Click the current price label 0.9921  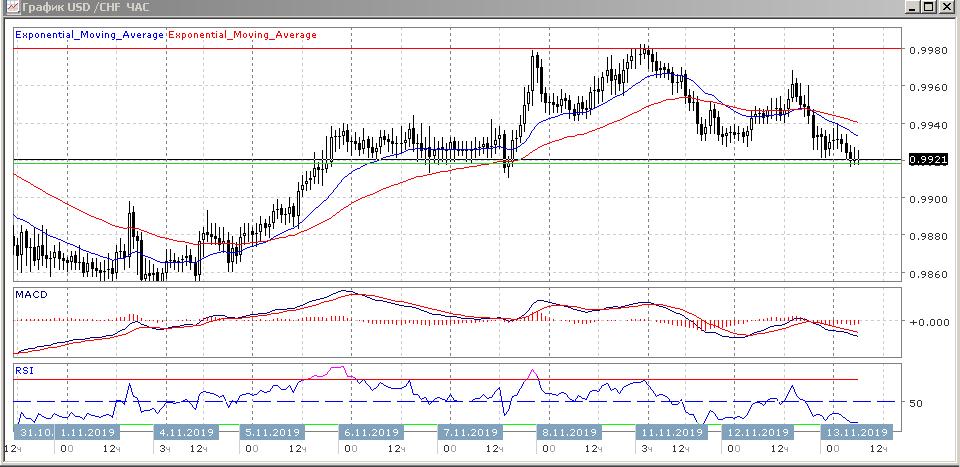click(x=928, y=160)
